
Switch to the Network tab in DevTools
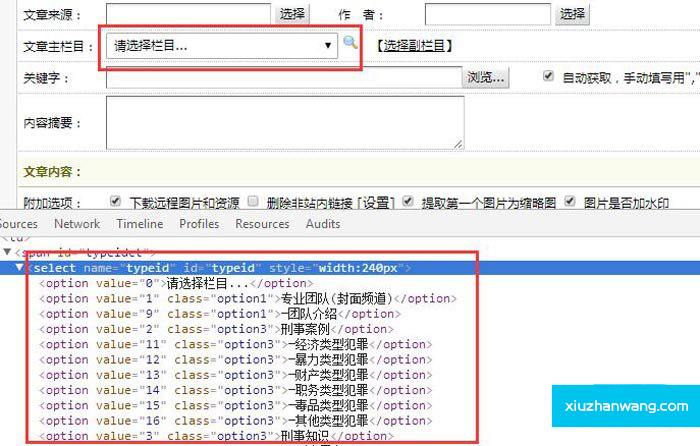77,224
